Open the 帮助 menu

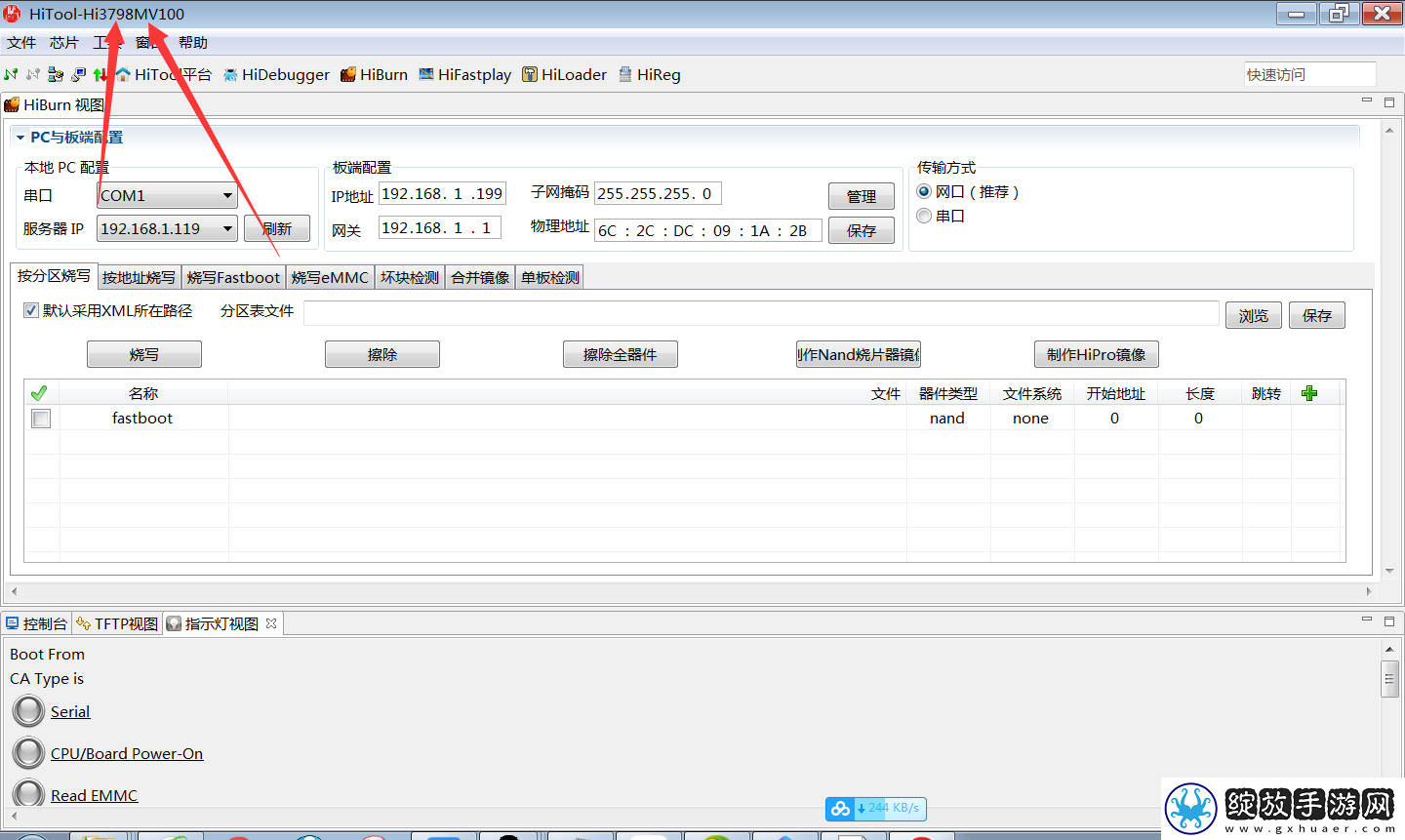point(193,43)
